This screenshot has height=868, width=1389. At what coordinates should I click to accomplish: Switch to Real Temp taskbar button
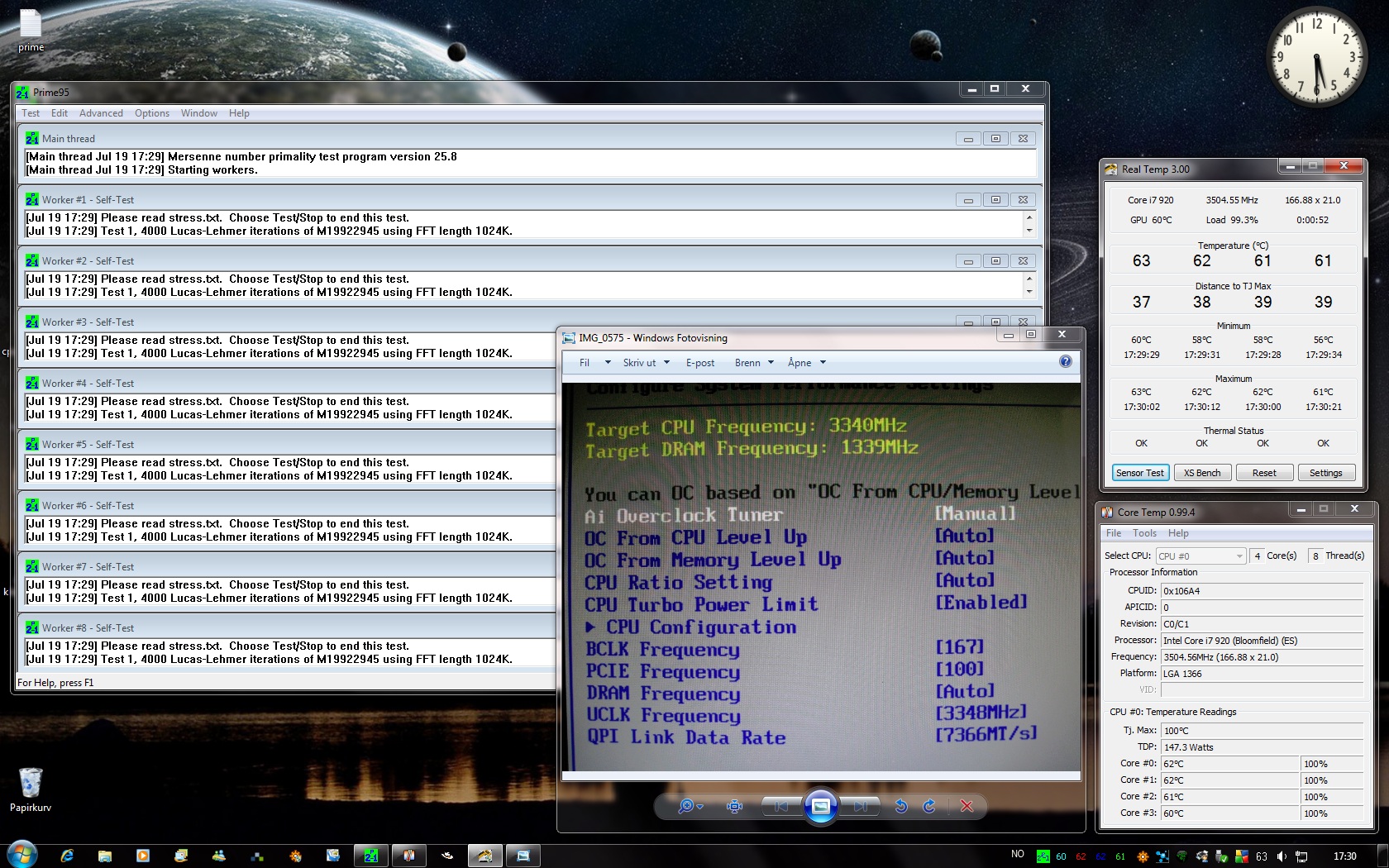pyautogui.click(x=485, y=856)
